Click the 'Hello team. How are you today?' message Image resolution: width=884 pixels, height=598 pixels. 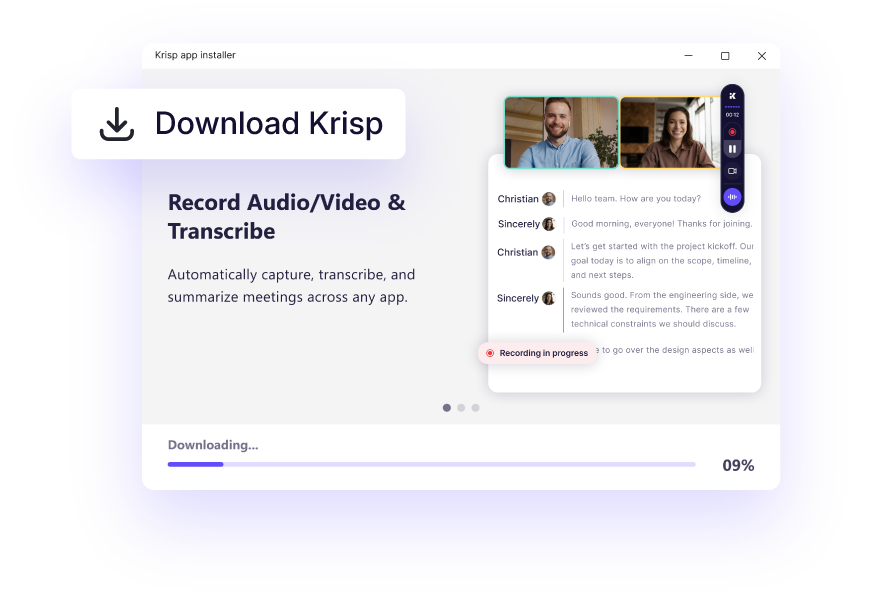[x=636, y=199]
